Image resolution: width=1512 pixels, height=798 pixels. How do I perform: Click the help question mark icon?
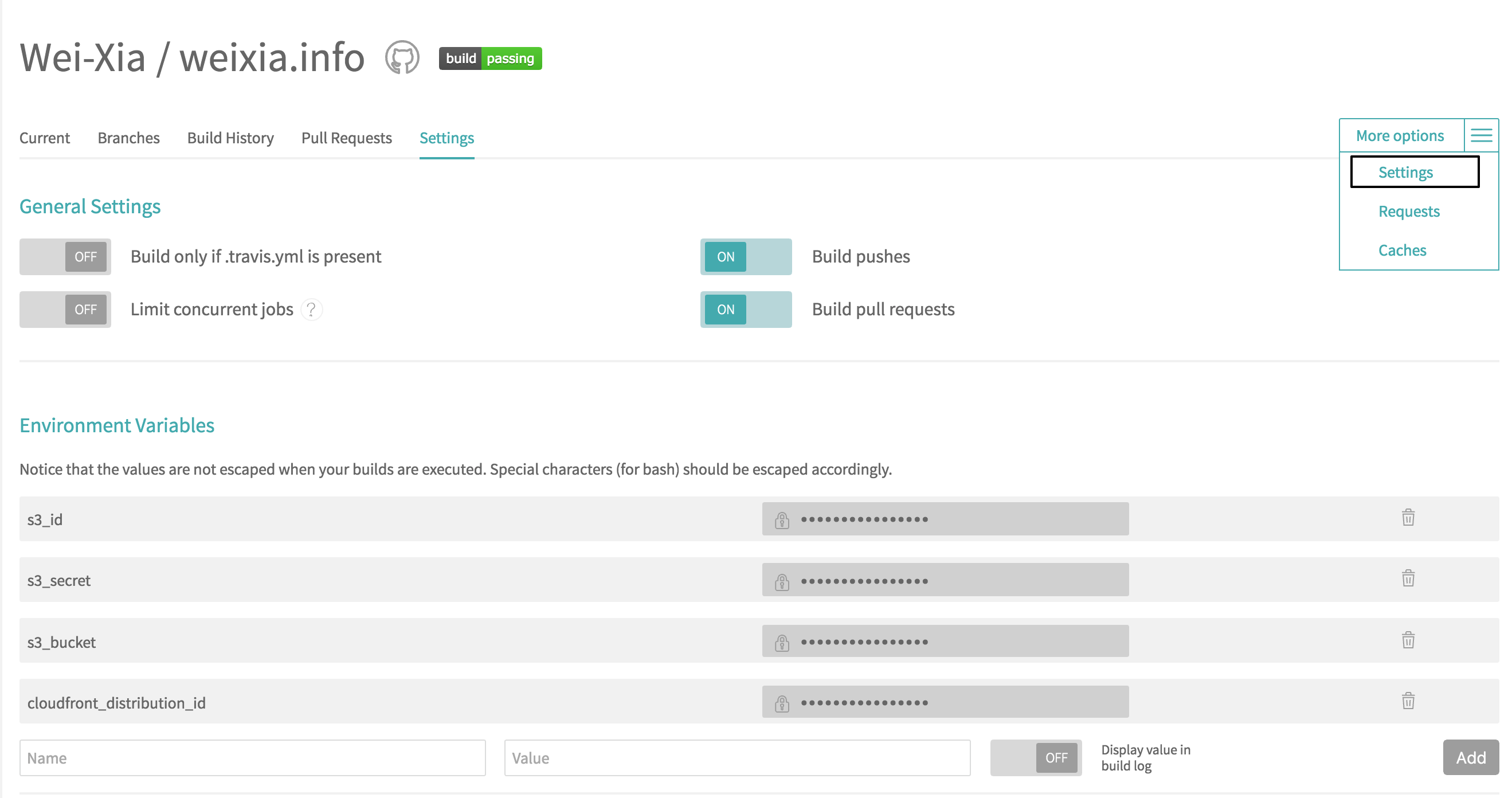coord(311,310)
